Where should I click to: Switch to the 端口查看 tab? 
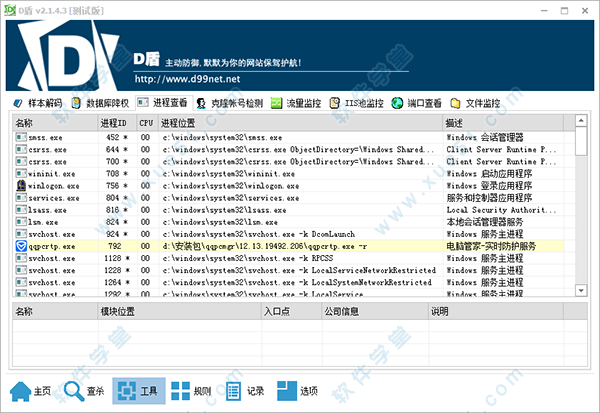417,103
